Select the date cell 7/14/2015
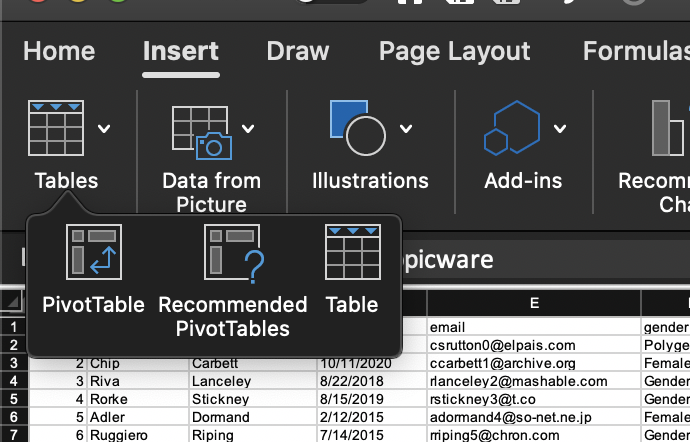The image size is (690, 442). (372, 435)
